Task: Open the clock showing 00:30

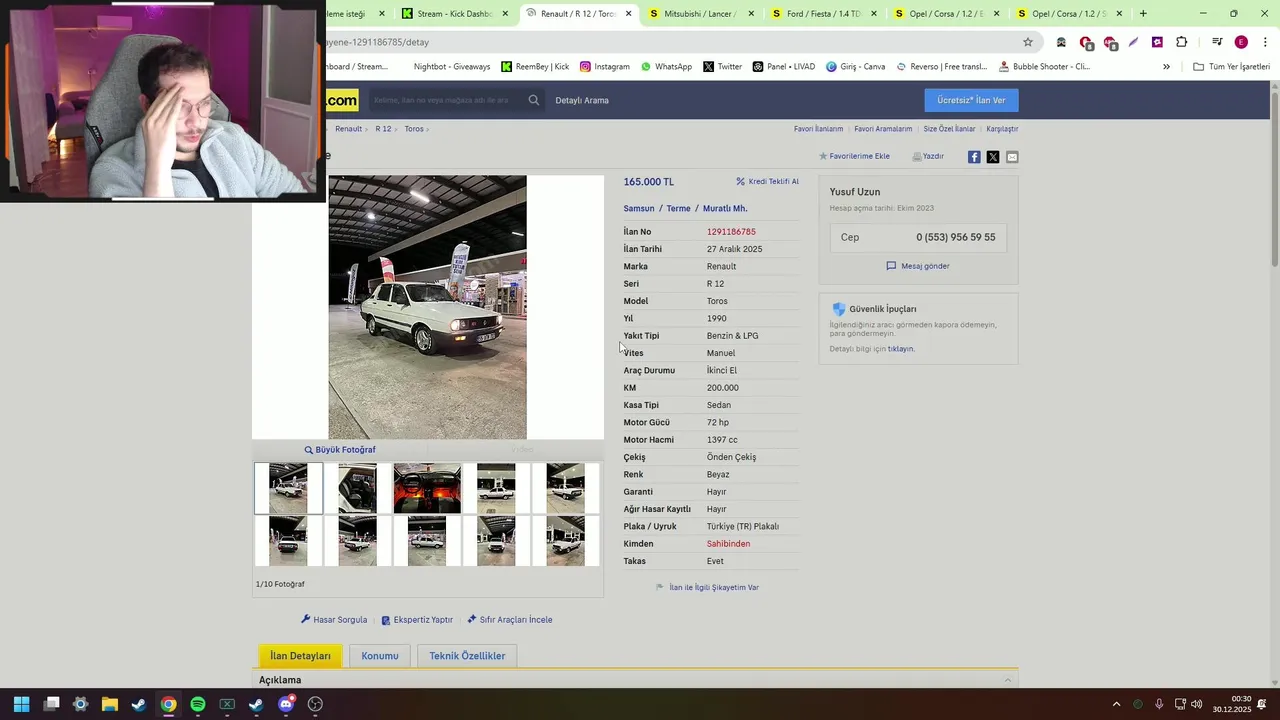Action: coord(1232,704)
